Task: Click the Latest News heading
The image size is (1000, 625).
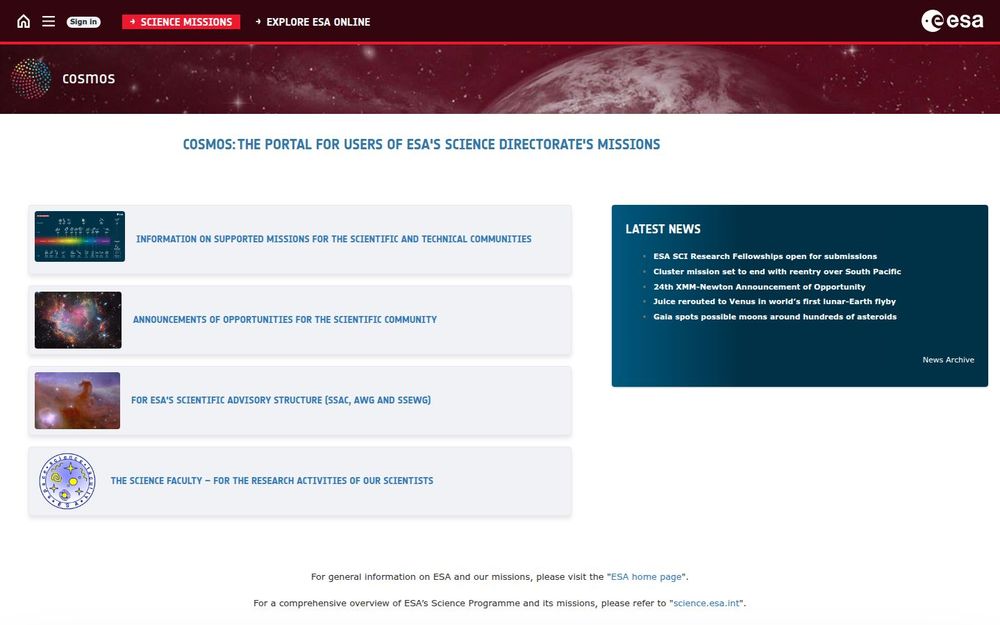Action: pos(663,229)
